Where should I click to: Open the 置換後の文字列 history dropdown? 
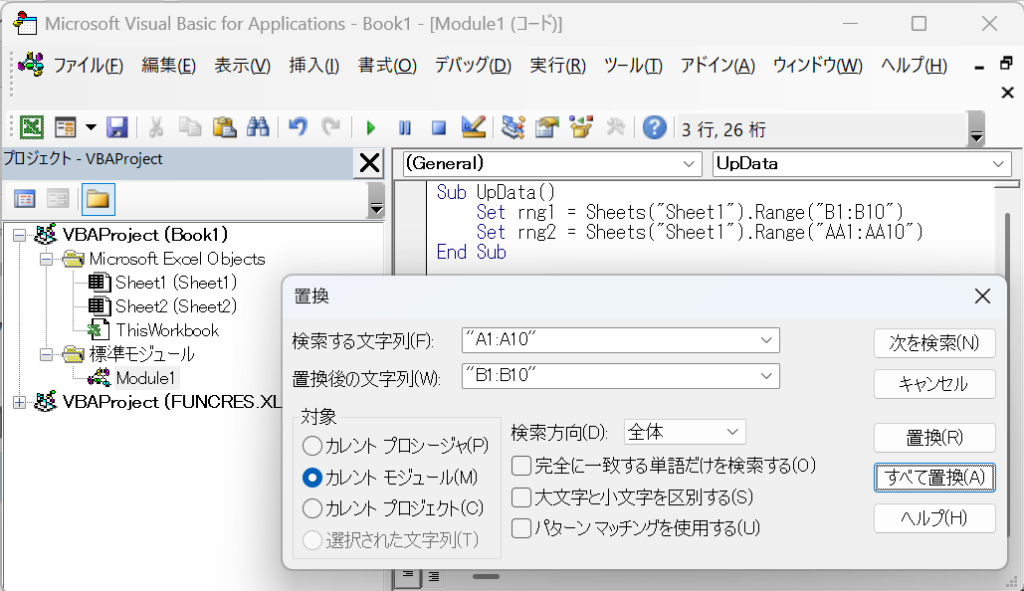(766, 376)
